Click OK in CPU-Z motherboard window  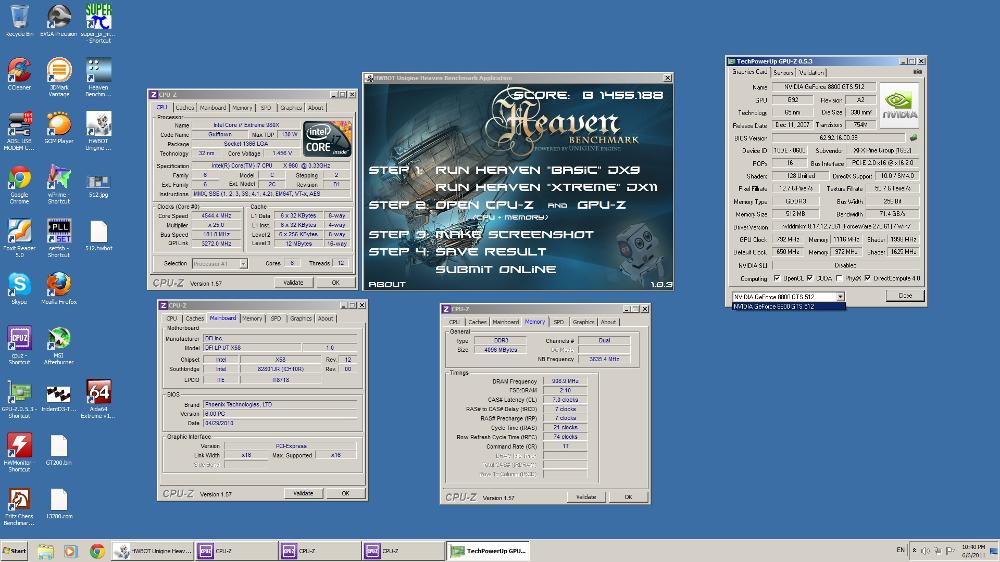pyautogui.click(x=345, y=493)
